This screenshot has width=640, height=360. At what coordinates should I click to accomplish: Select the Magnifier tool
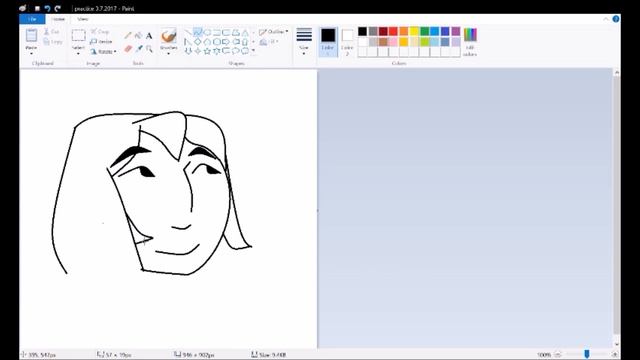tap(149, 49)
